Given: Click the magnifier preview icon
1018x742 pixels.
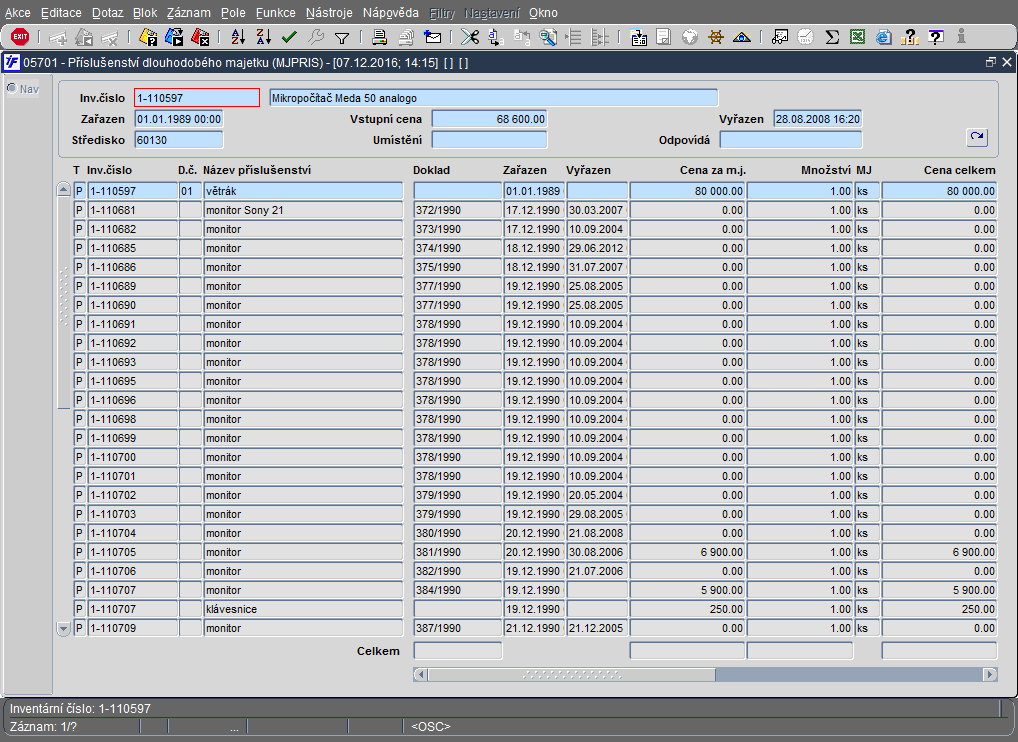Looking at the screenshot, I should (x=548, y=37).
